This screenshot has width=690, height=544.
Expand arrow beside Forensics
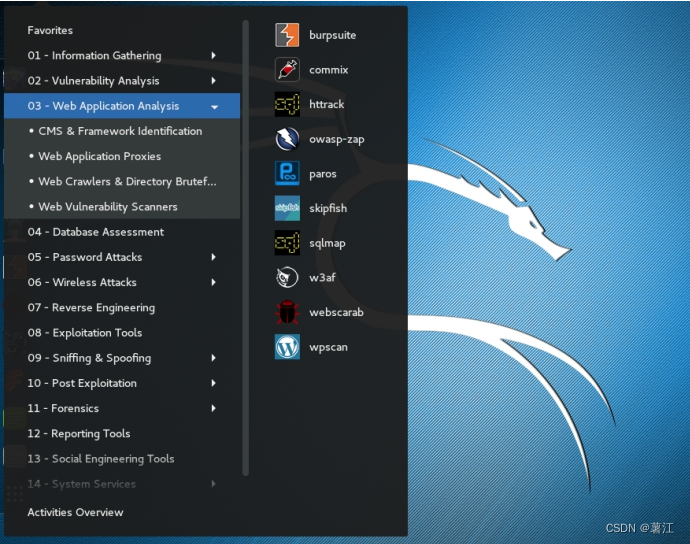pos(213,408)
